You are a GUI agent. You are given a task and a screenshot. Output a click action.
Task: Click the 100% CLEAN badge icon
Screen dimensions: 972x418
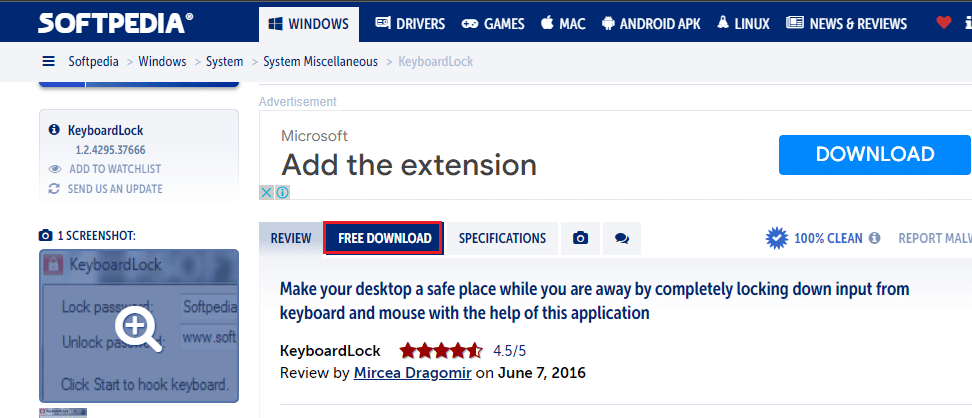[x=777, y=238]
